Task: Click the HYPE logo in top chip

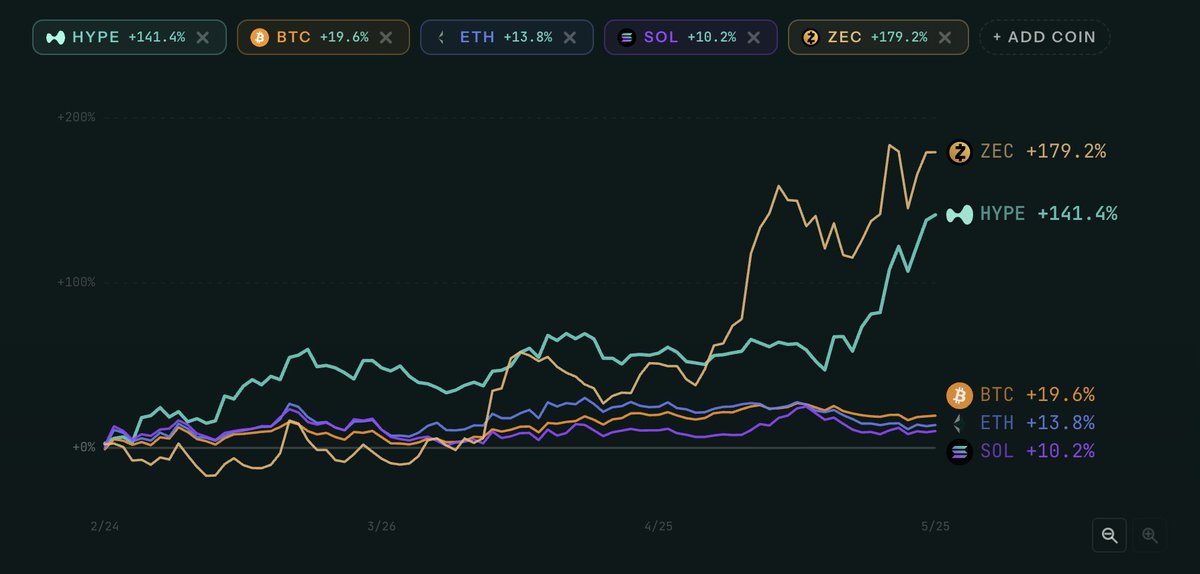Action: pyautogui.click(x=56, y=37)
